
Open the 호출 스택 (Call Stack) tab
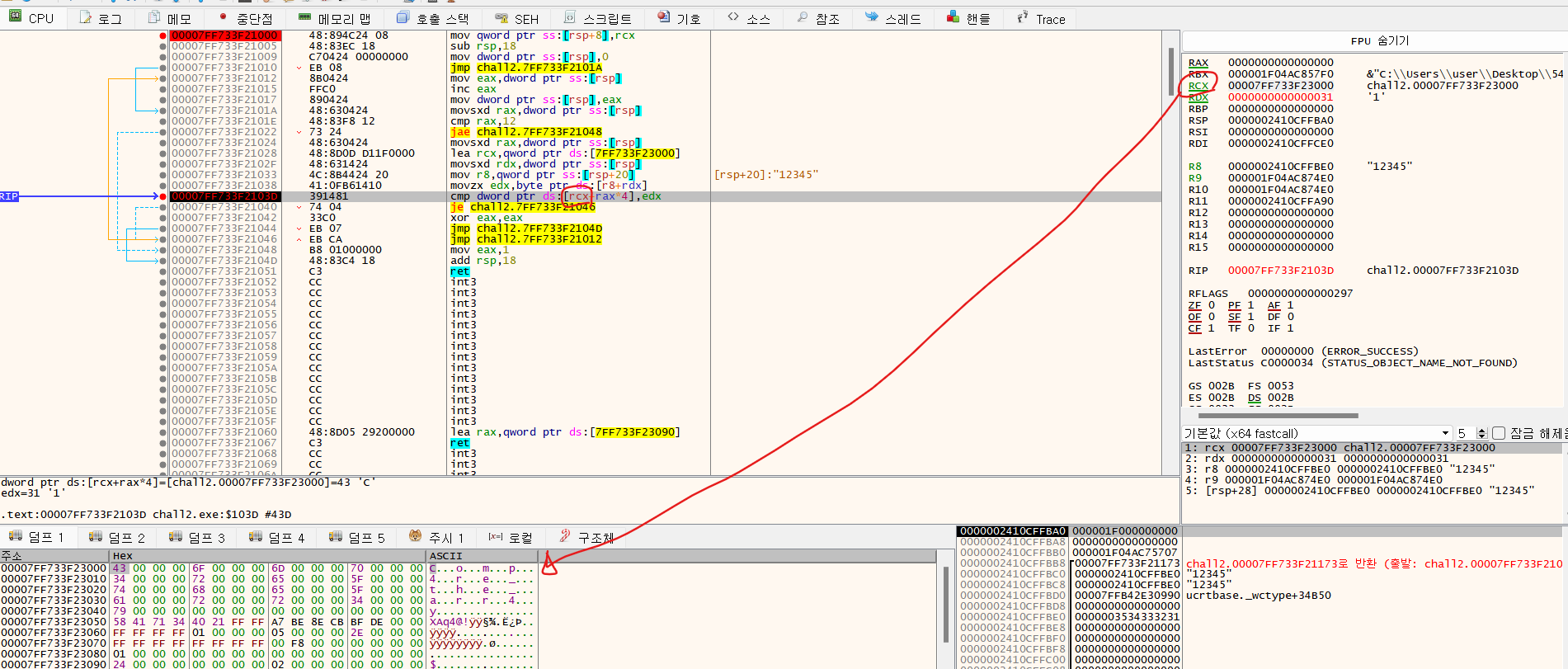click(x=432, y=18)
